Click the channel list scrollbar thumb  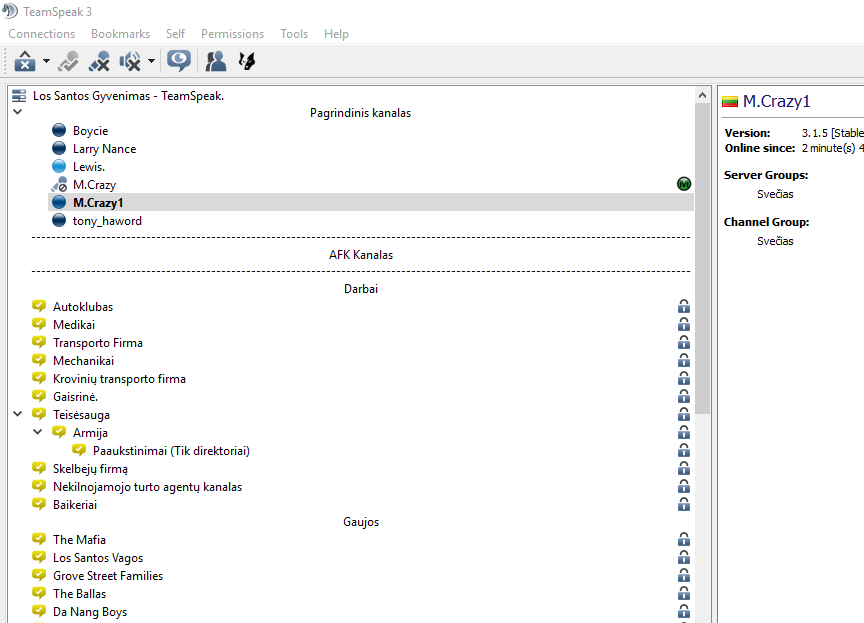pyautogui.click(x=703, y=258)
